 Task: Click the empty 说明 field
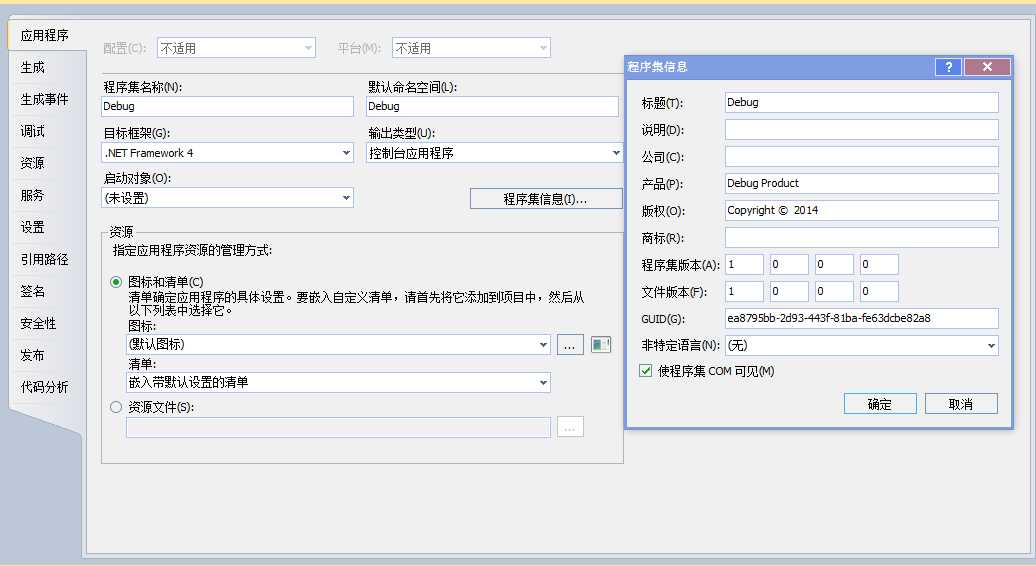(x=862, y=129)
